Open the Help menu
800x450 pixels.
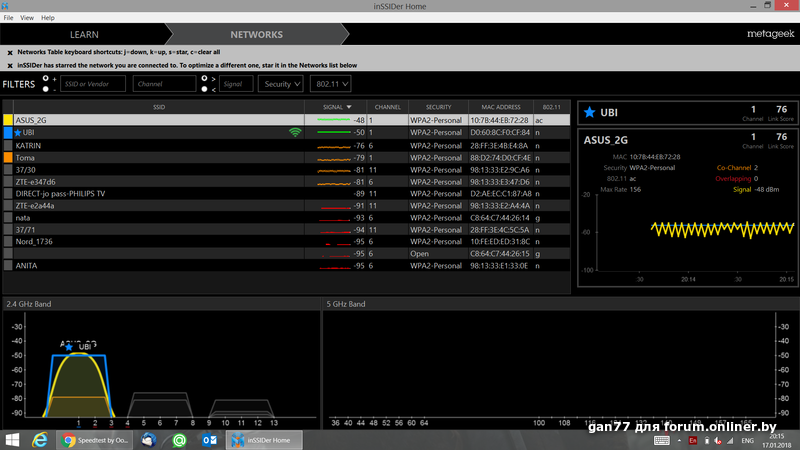47,18
